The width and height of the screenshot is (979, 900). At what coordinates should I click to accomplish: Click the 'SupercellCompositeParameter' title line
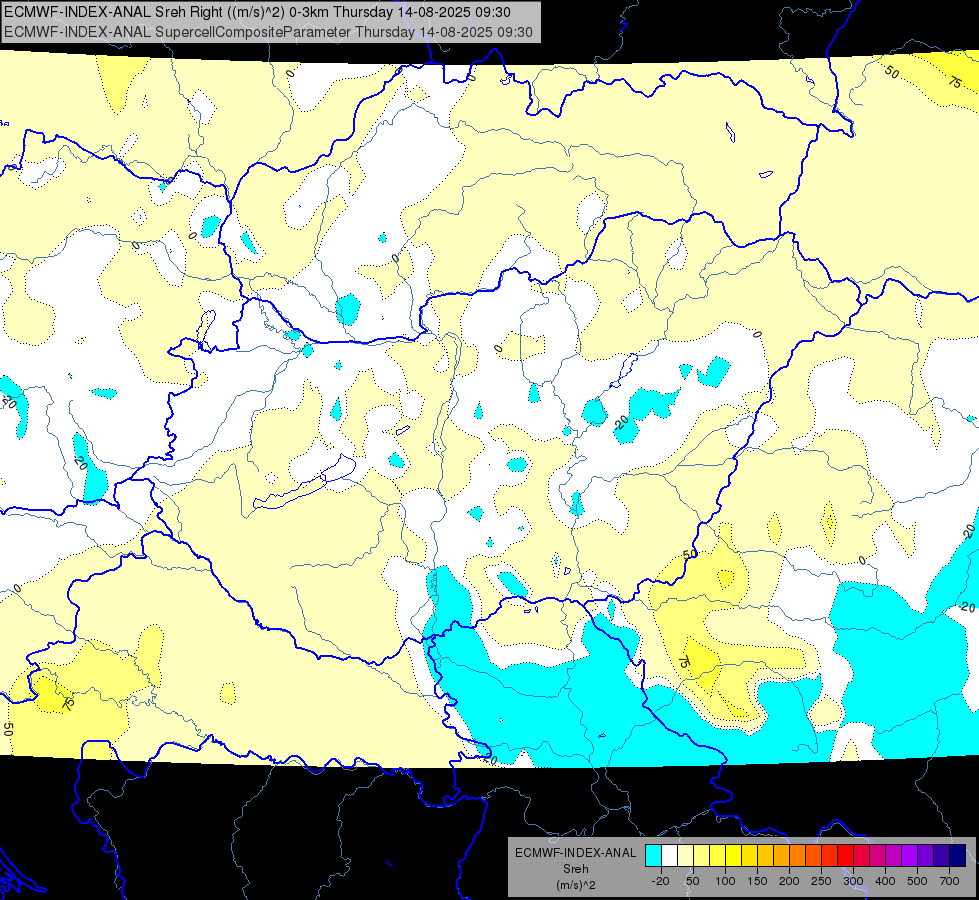coord(268,32)
